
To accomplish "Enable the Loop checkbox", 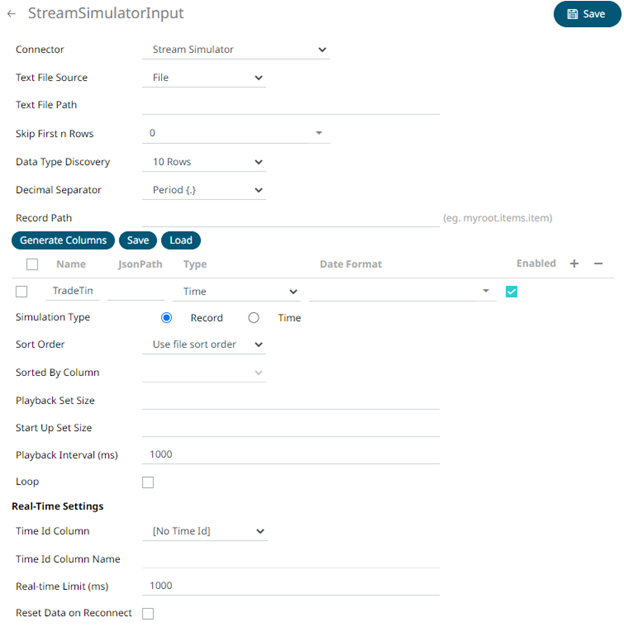I will point(148,482).
